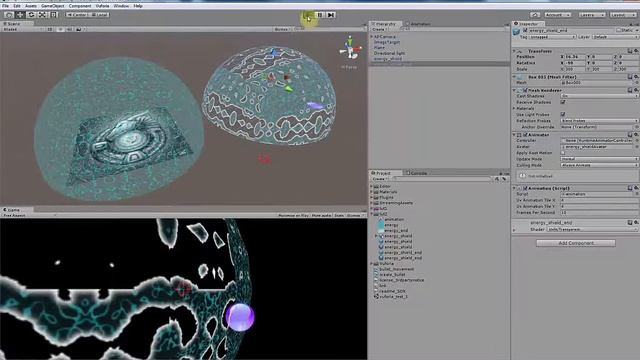640x360 pixels.
Task: Select the Hand tool in the toolbar
Action: coord(9,15)
